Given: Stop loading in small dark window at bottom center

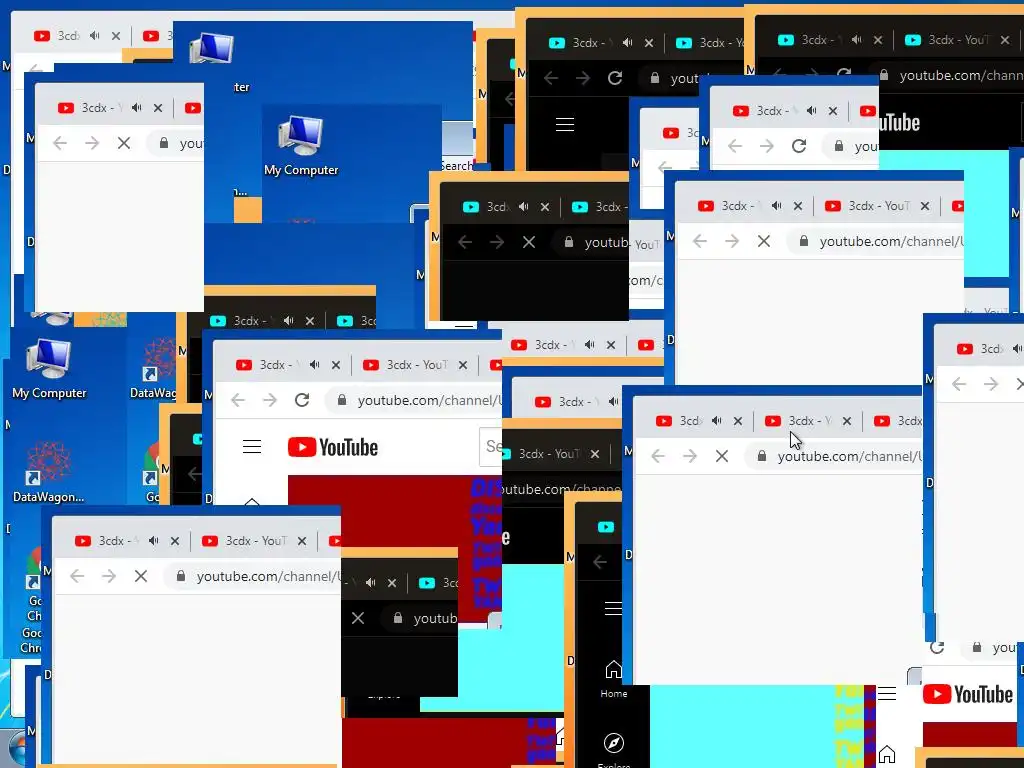Looking at the screenshot, I should click(x=358, y=618).
